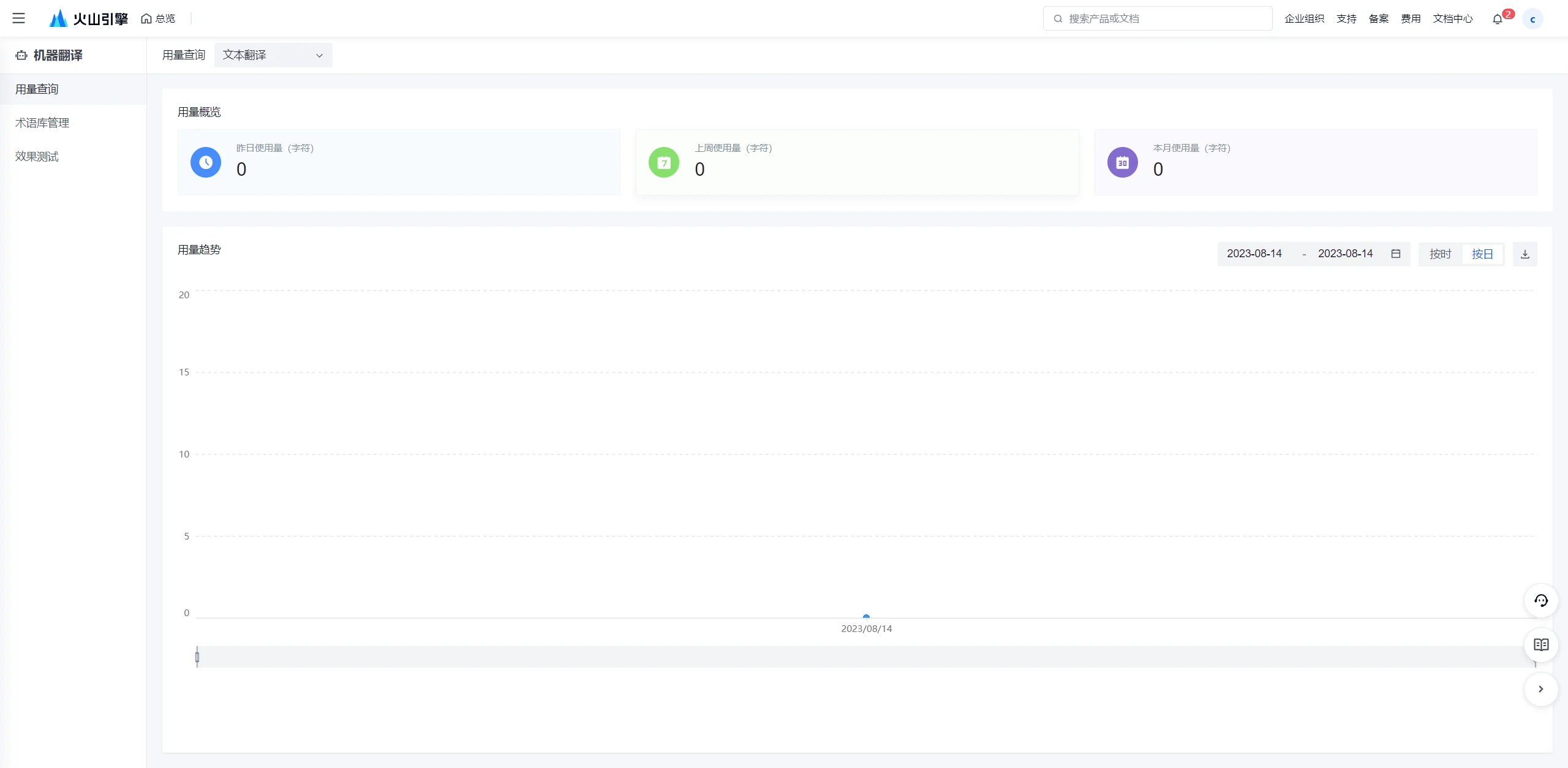Go to 总览 overview link

[158, 19]
